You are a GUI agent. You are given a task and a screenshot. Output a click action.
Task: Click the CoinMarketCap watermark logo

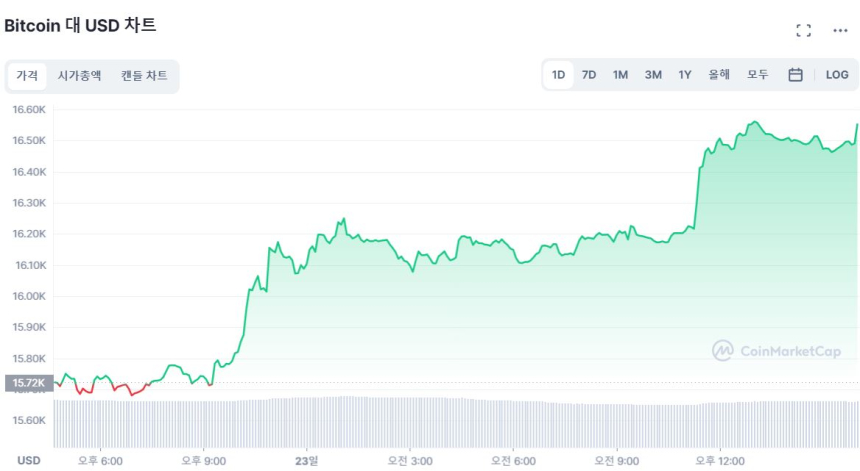click(776, 351)
